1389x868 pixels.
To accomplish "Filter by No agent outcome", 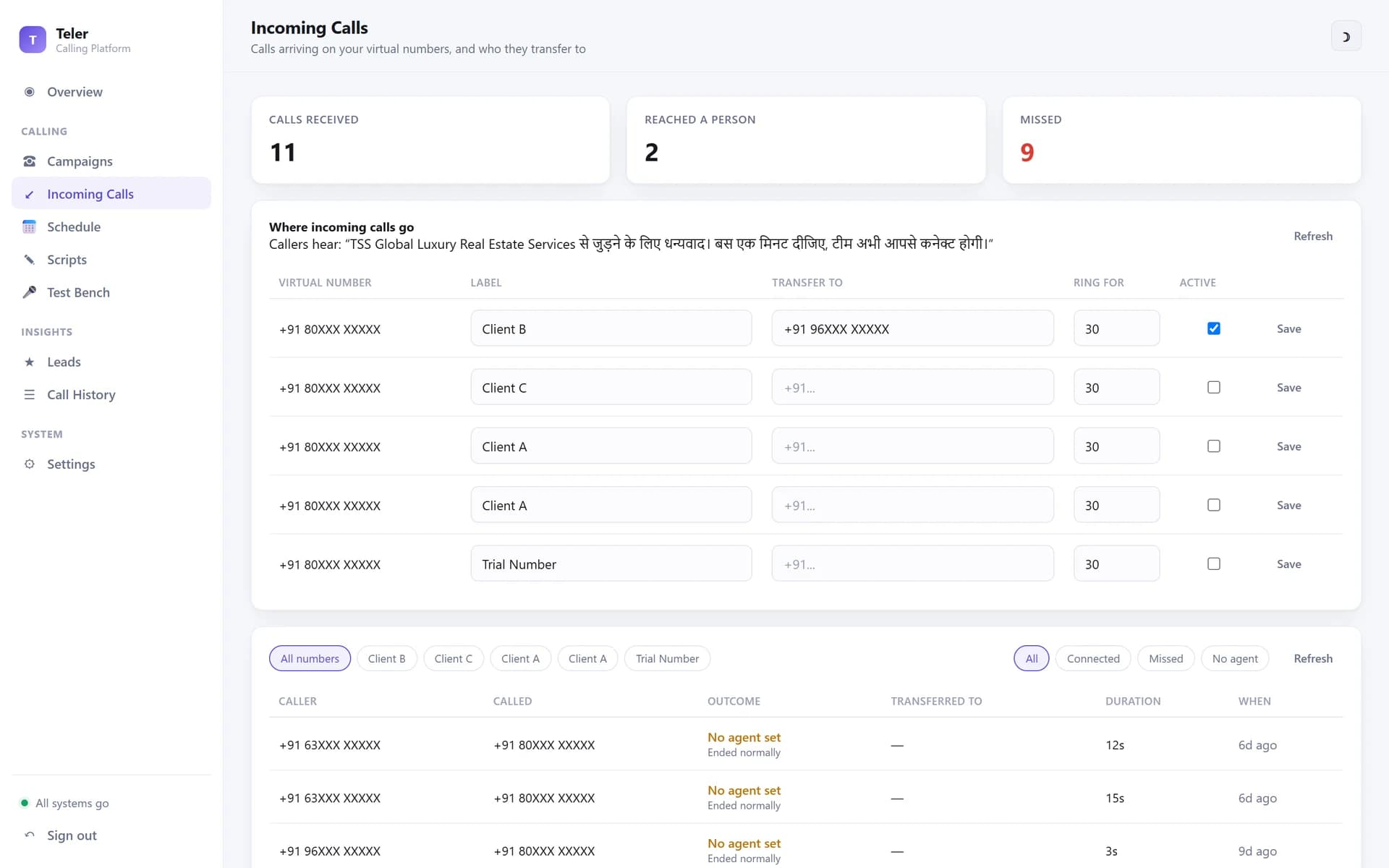I will pyautogui.click(x=1235, y=658).
